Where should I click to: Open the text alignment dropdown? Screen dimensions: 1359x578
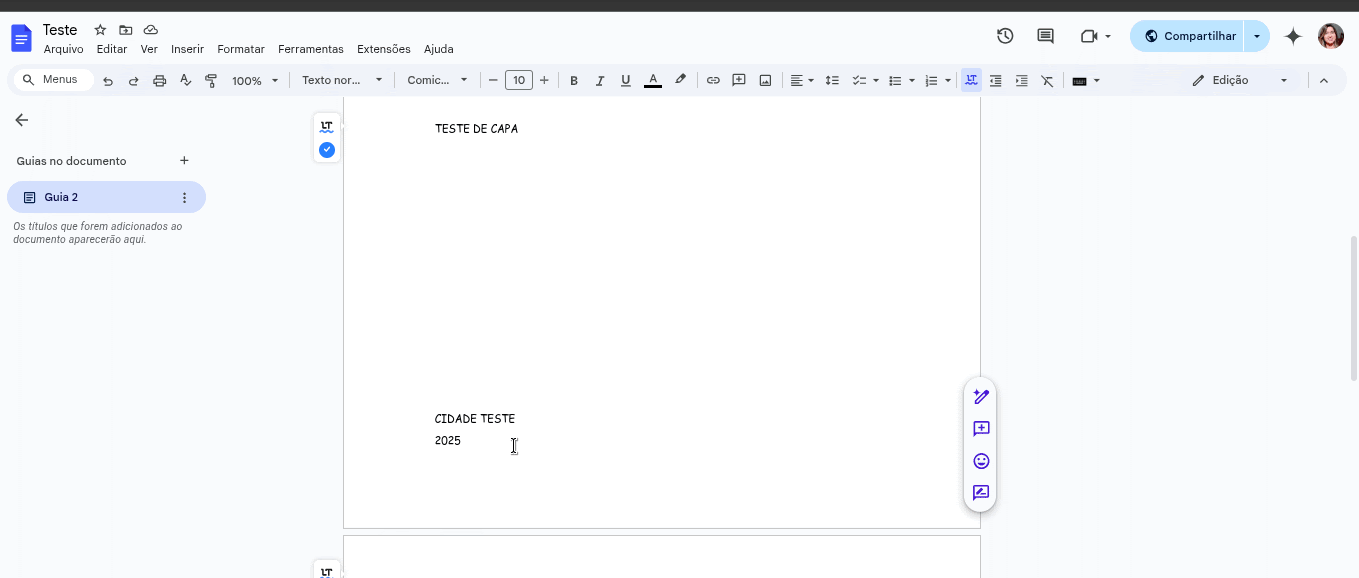click(x=801, y=80)
